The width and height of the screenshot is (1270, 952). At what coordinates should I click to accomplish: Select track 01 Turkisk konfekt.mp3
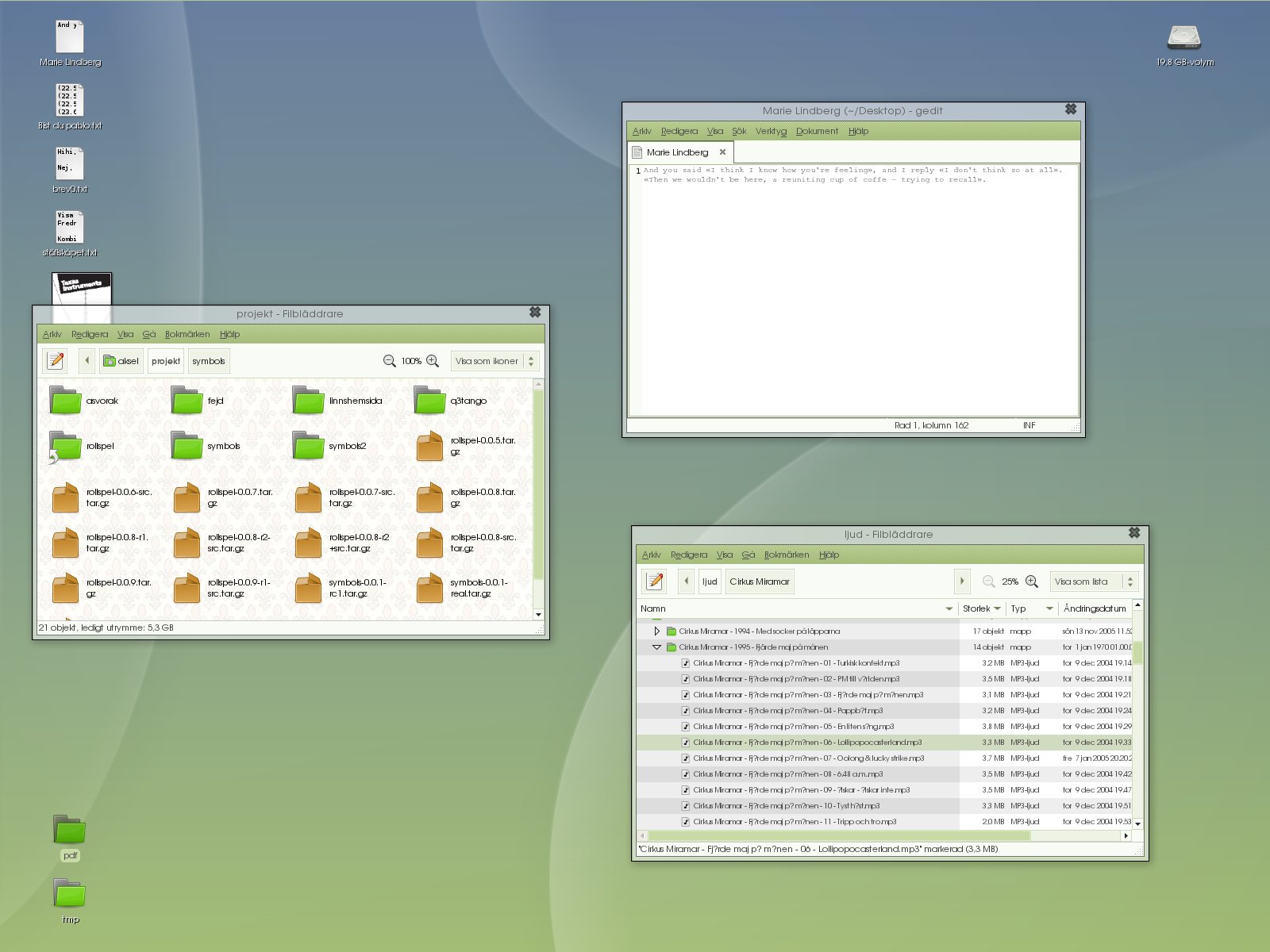pyautogui.click(x=884, y=663)
